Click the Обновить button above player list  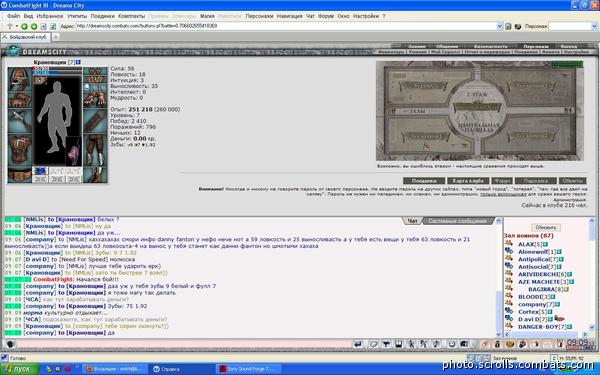point(546,227)
